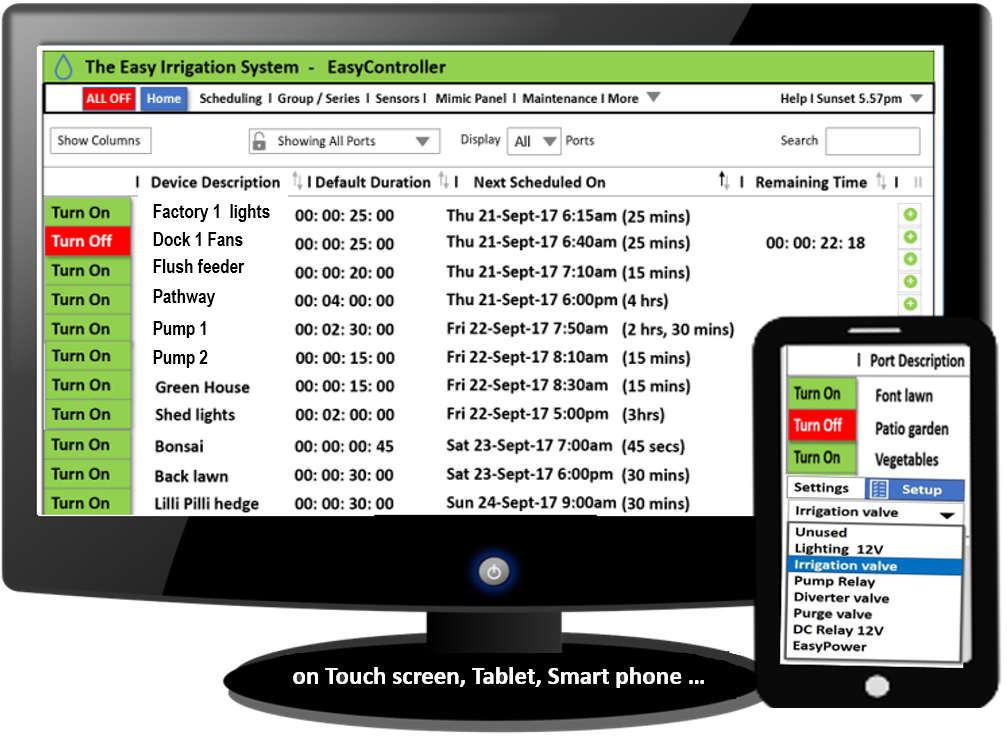Open the Scheduling menu
Screen dimensions: 1007x737
tap(231, 98)
